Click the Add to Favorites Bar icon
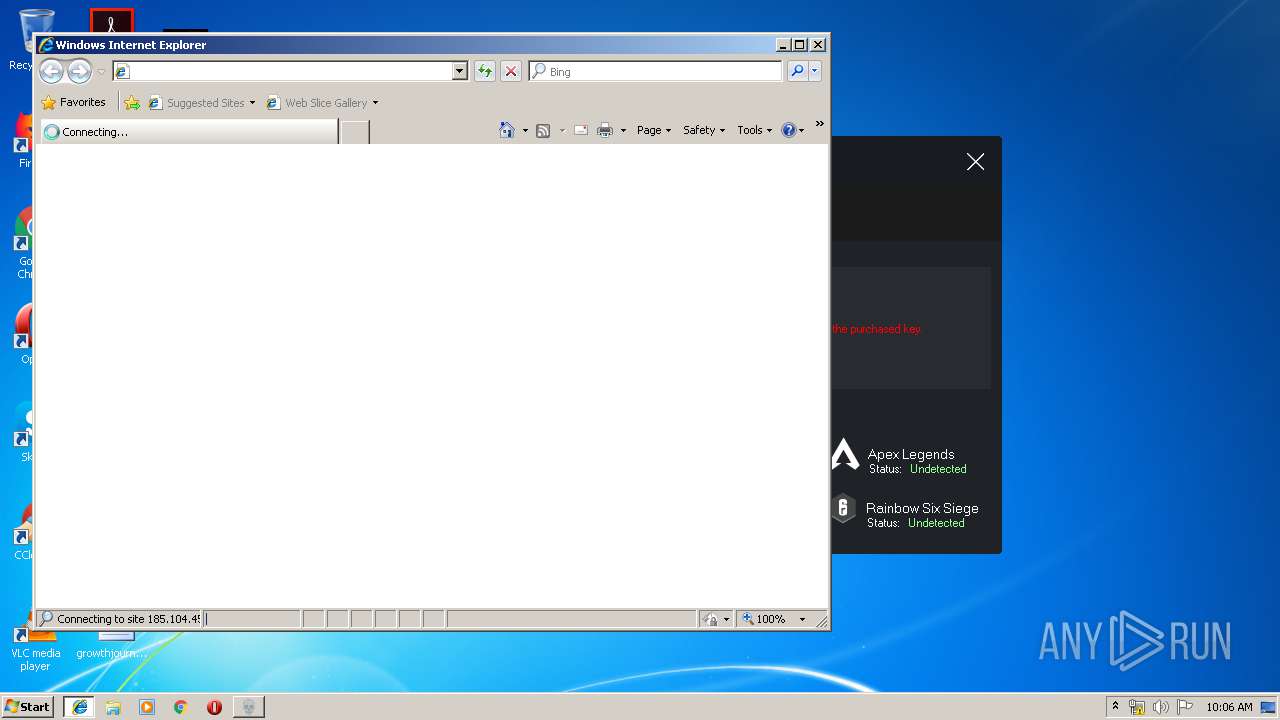1280x720 pixels. coord(131,102)
